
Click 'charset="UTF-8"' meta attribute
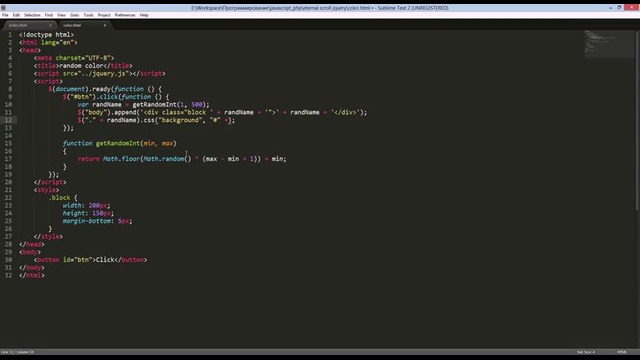pyautogui.click(x=83, y=58)
